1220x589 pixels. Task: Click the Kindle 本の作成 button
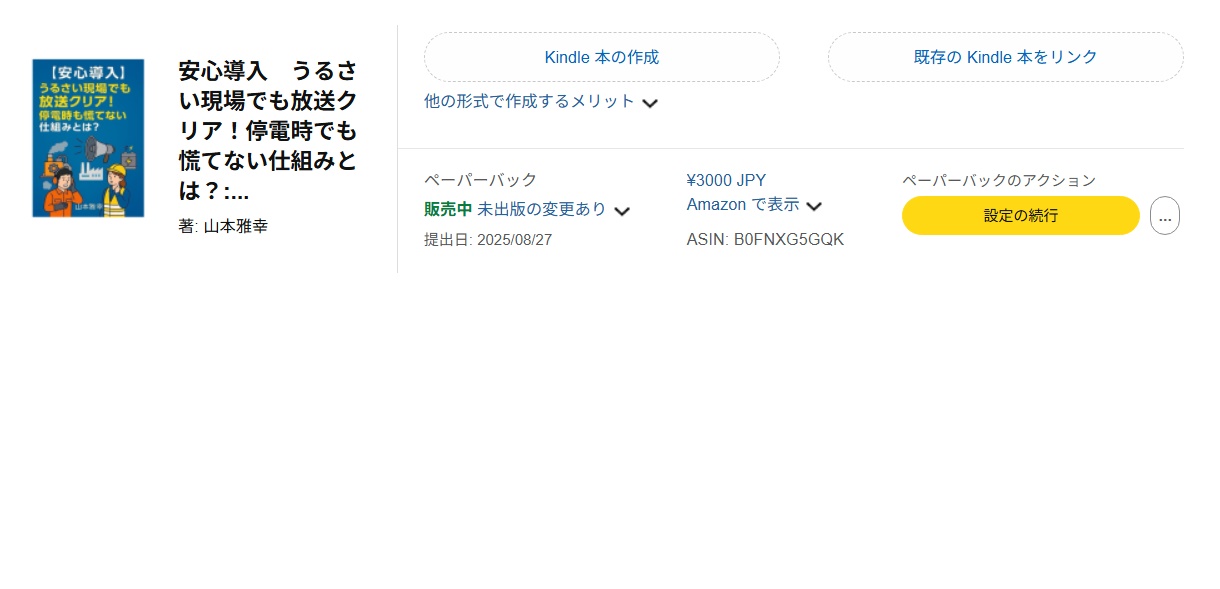coord(602,57)
